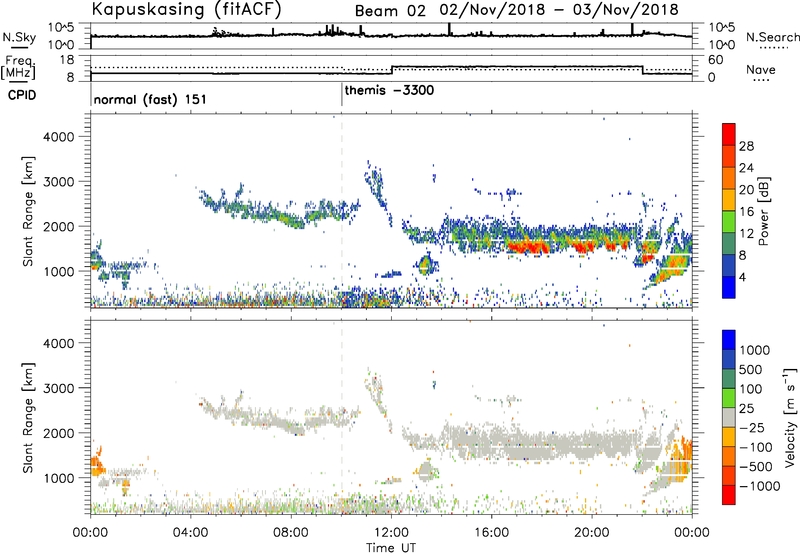Click the 'themis -3300' CPID text
Screen dimensions: 800x554
[x=389, y=91]
